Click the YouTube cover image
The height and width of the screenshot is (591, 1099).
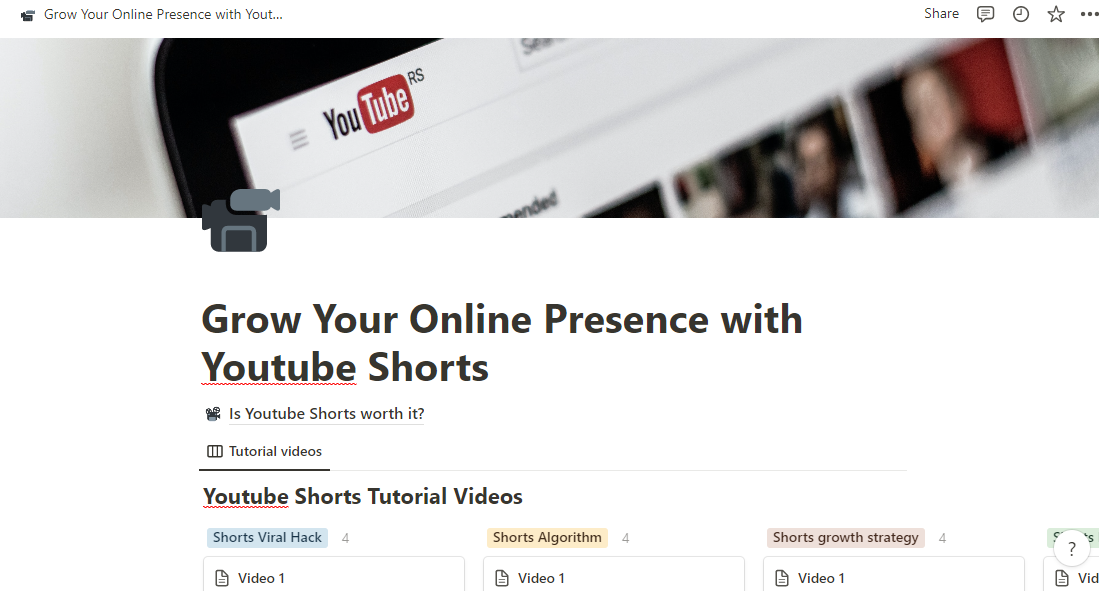[x=550, y=128]
